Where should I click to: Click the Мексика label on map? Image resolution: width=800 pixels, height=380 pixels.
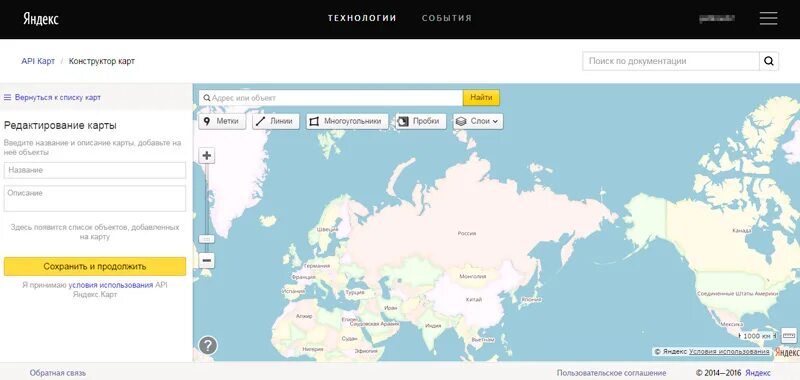coord(731,324)
